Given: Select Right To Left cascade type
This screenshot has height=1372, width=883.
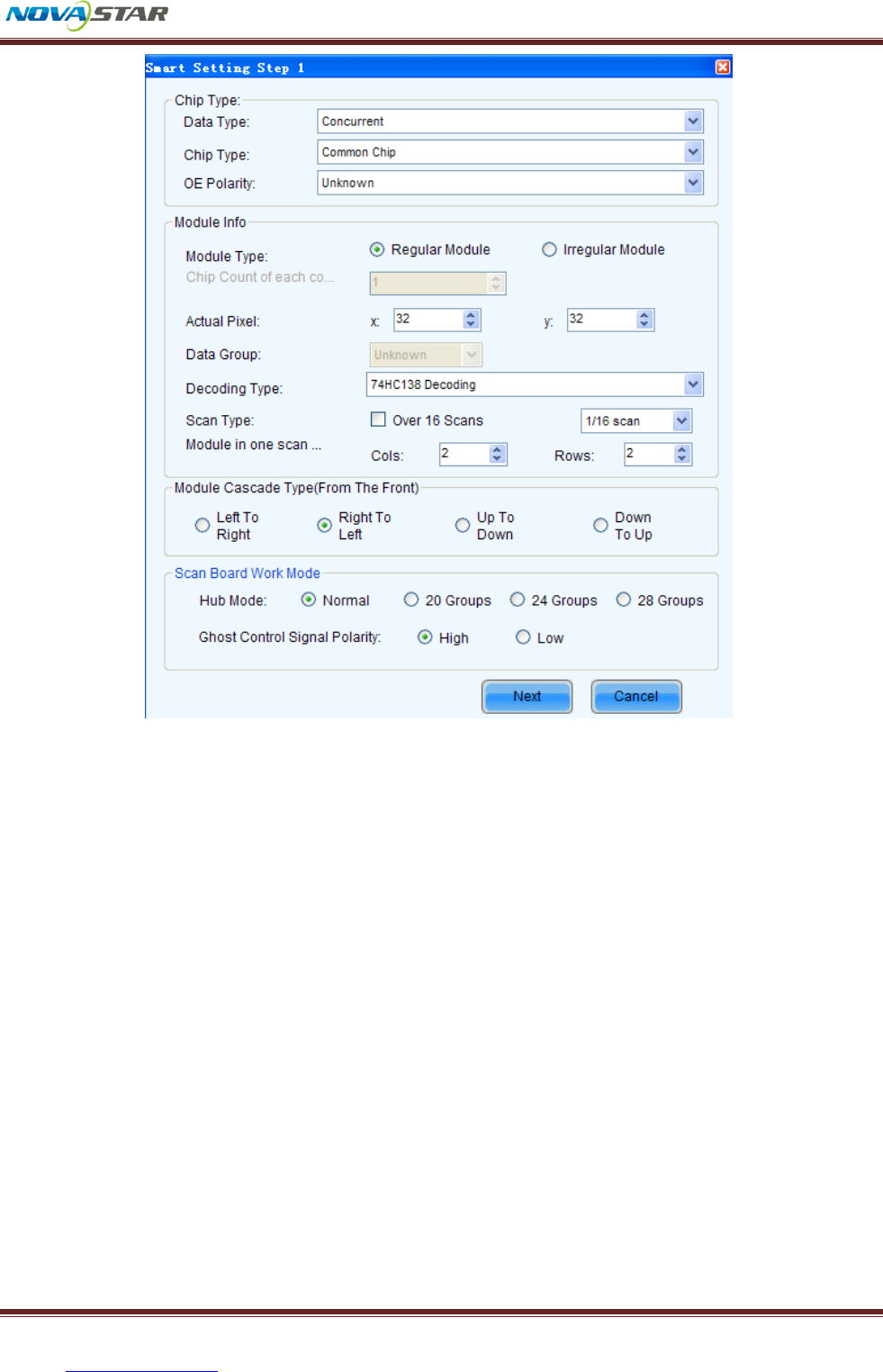Looking at the screenshot, I should (325, 526).
